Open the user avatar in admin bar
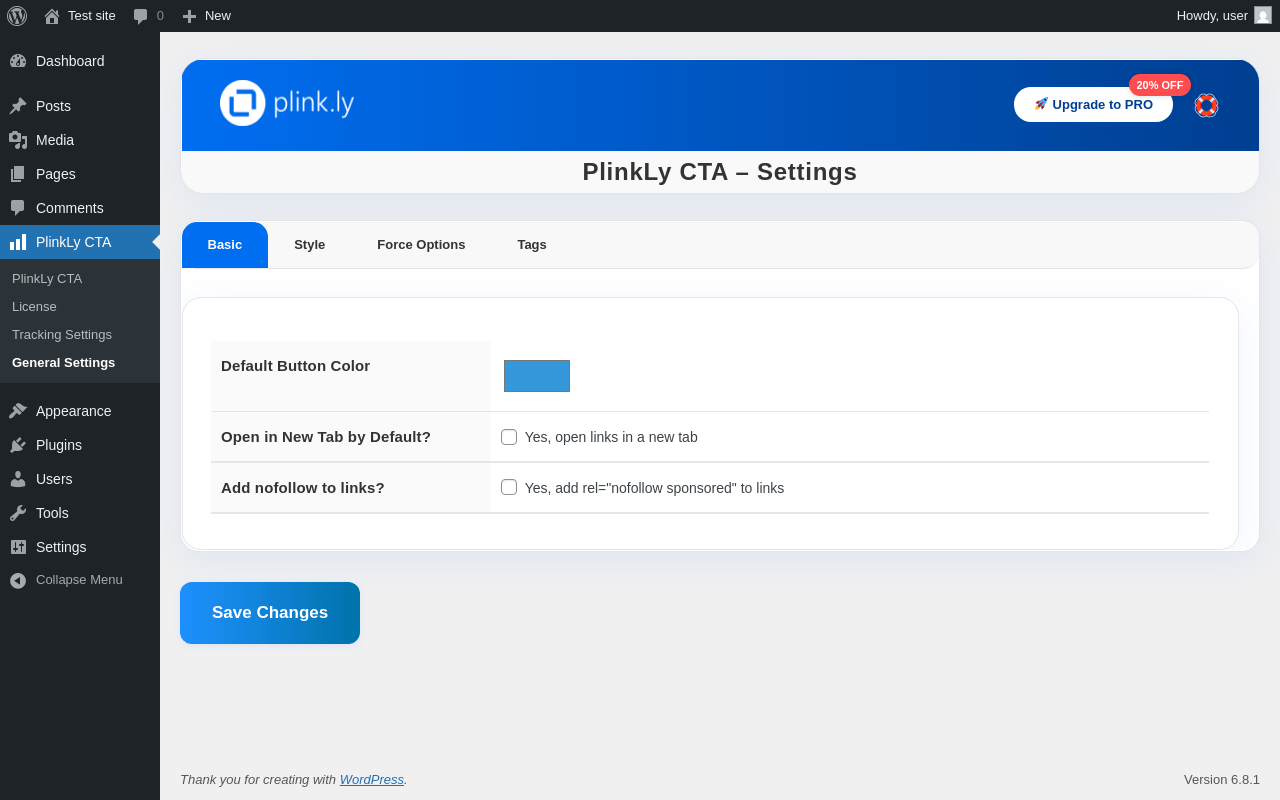 click(1263, 15)
